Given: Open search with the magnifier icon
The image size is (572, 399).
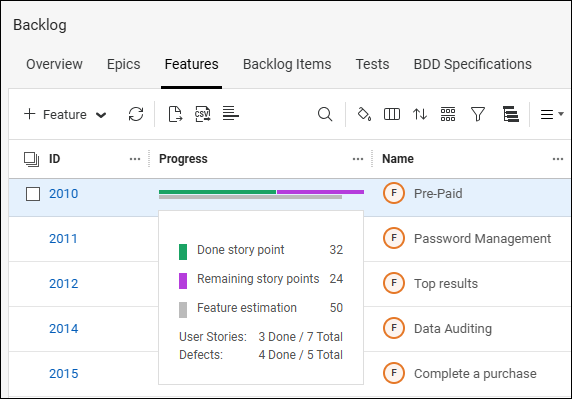Looking at the screenshot, I should click(325, 114).
